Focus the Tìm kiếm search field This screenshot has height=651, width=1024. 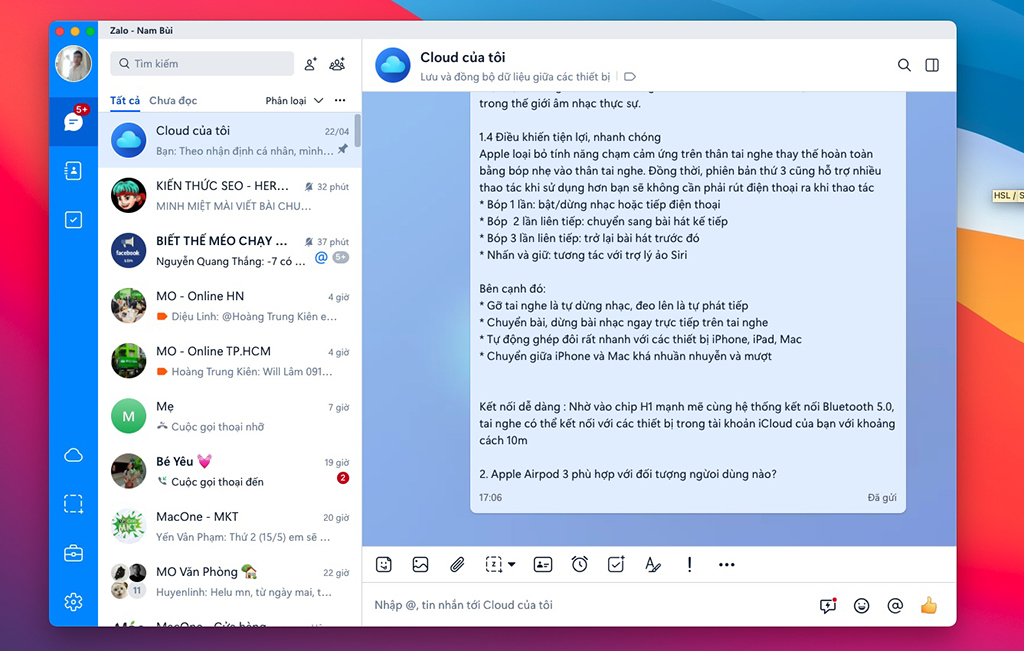pyautogui.click(x=202, y=63)
